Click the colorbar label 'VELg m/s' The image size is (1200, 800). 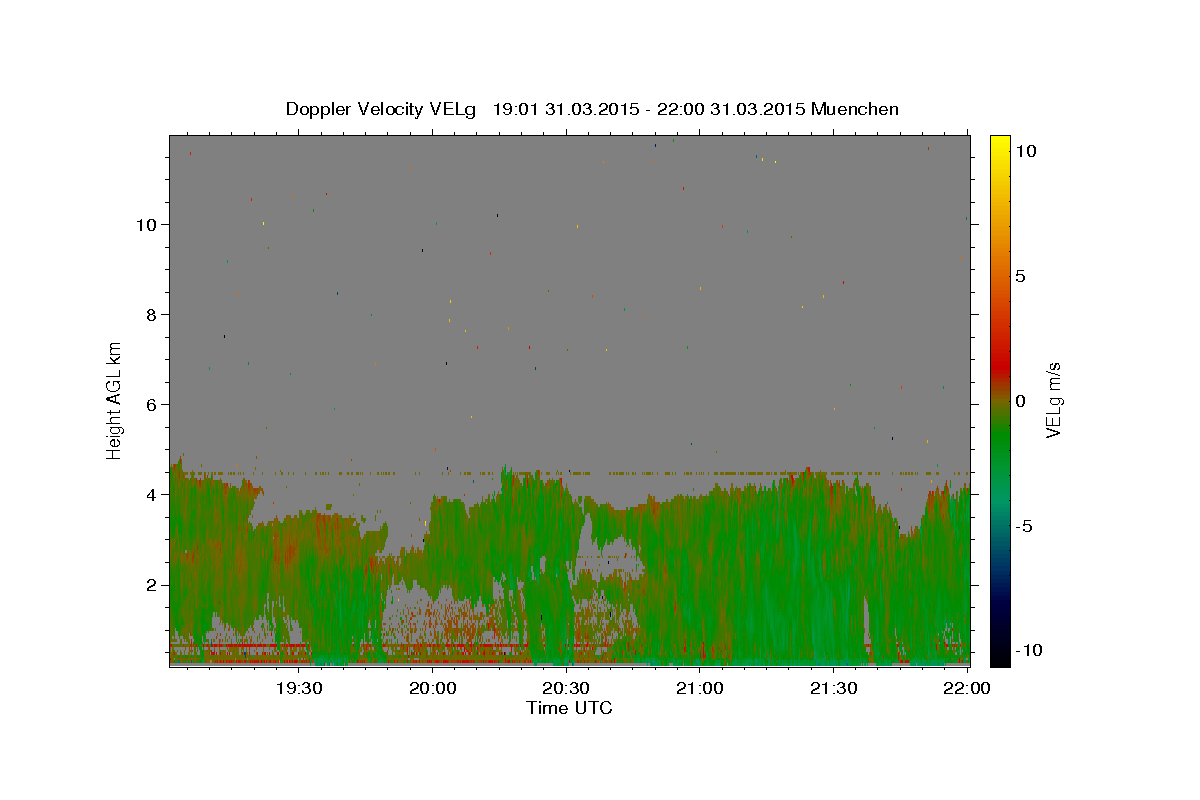point(1053,400)
